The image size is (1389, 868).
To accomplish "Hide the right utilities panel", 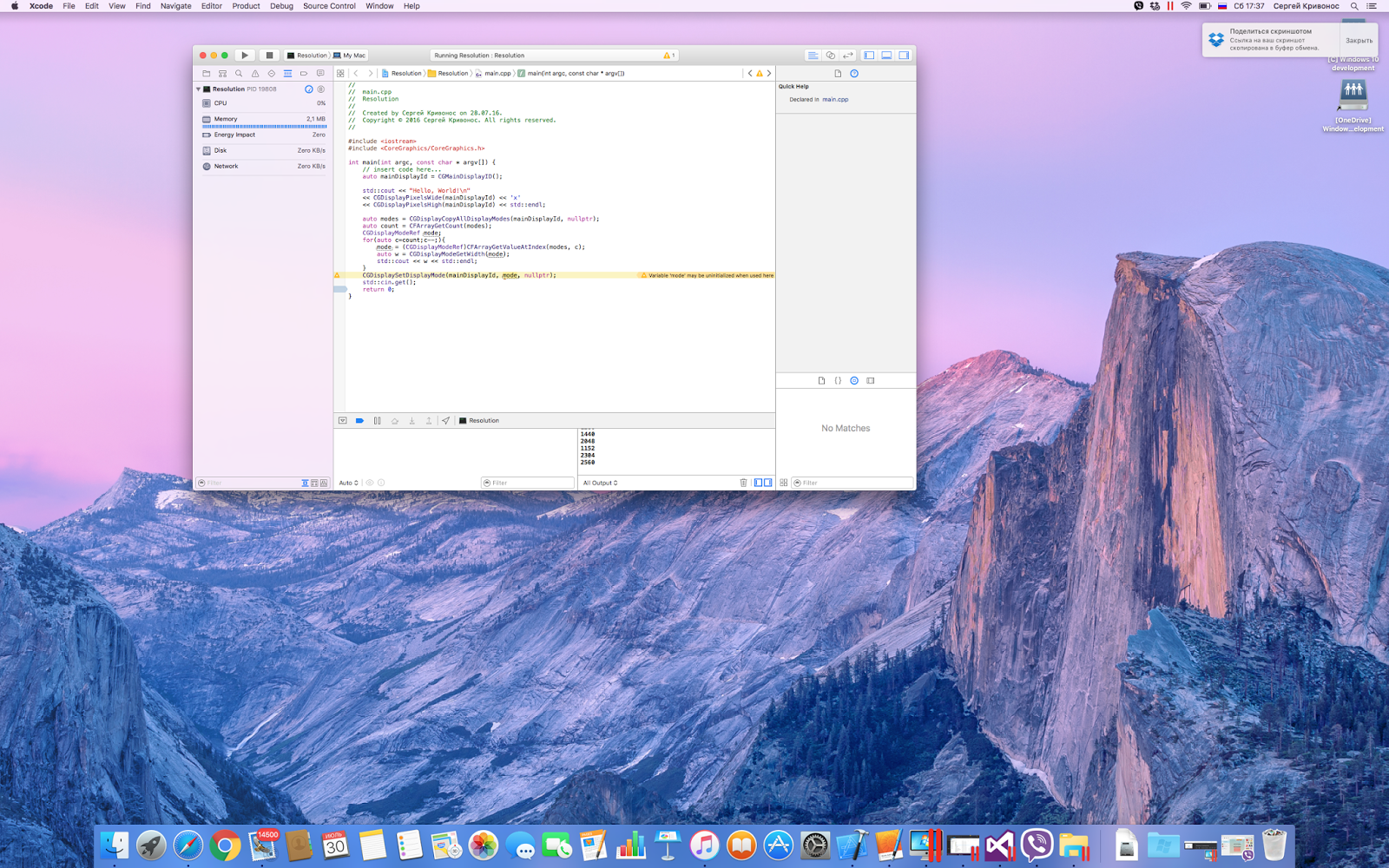I will (904, 55).
